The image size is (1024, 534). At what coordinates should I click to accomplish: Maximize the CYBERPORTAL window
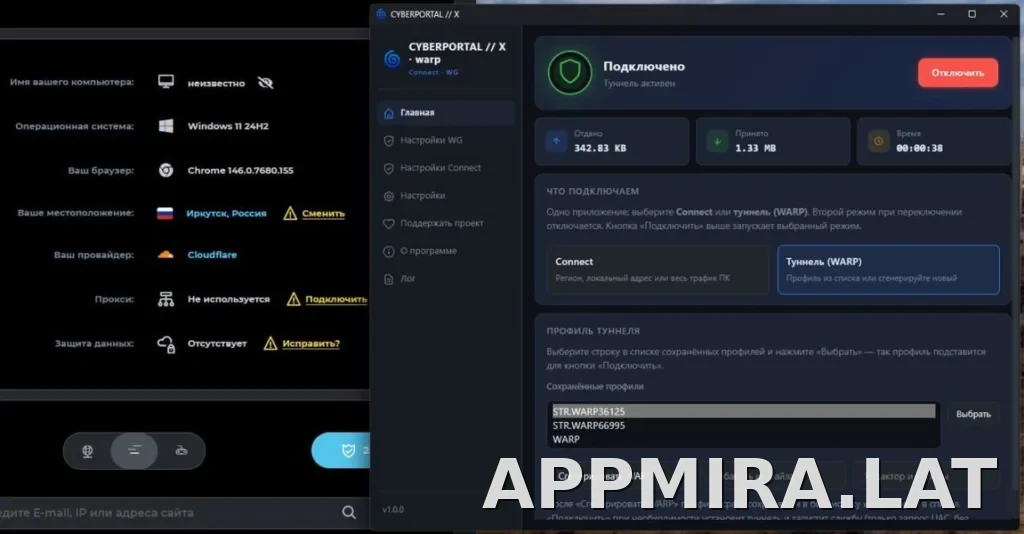(972, 14)
